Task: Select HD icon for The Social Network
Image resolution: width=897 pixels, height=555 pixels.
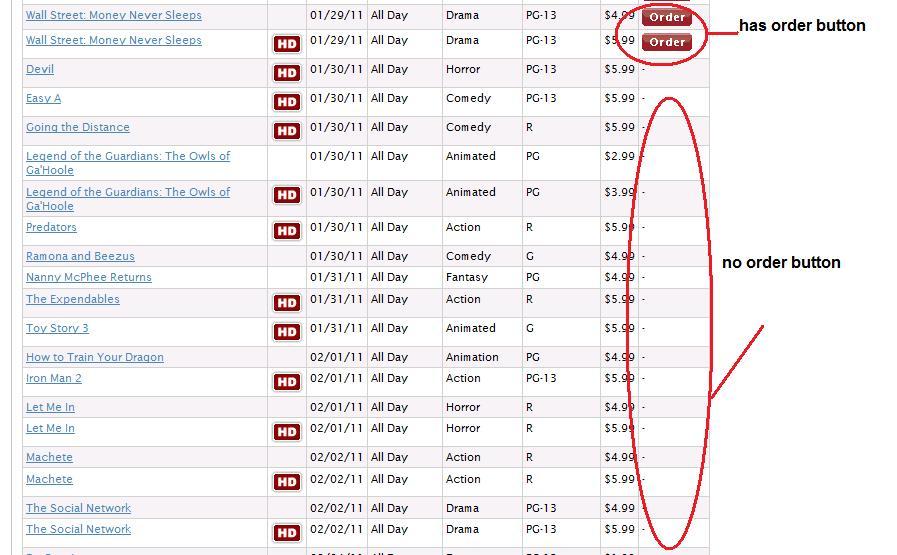Action: point(287,533)
